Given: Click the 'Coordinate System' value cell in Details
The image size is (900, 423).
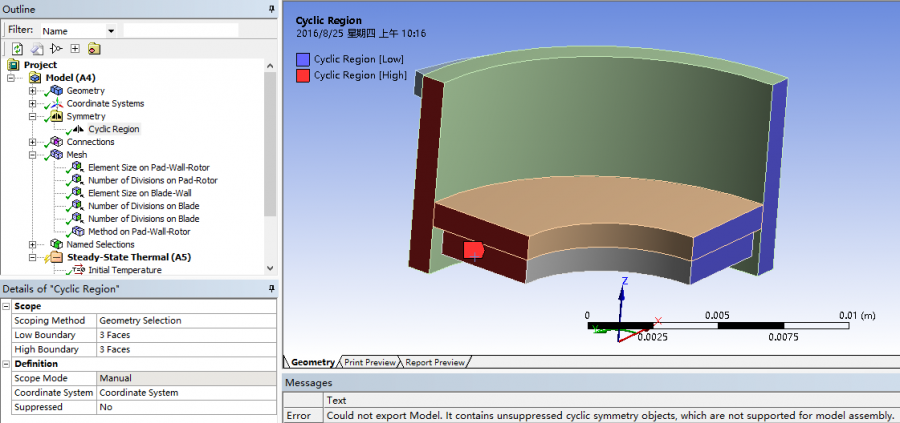Looking at the screenshot, I should (187, 393).
